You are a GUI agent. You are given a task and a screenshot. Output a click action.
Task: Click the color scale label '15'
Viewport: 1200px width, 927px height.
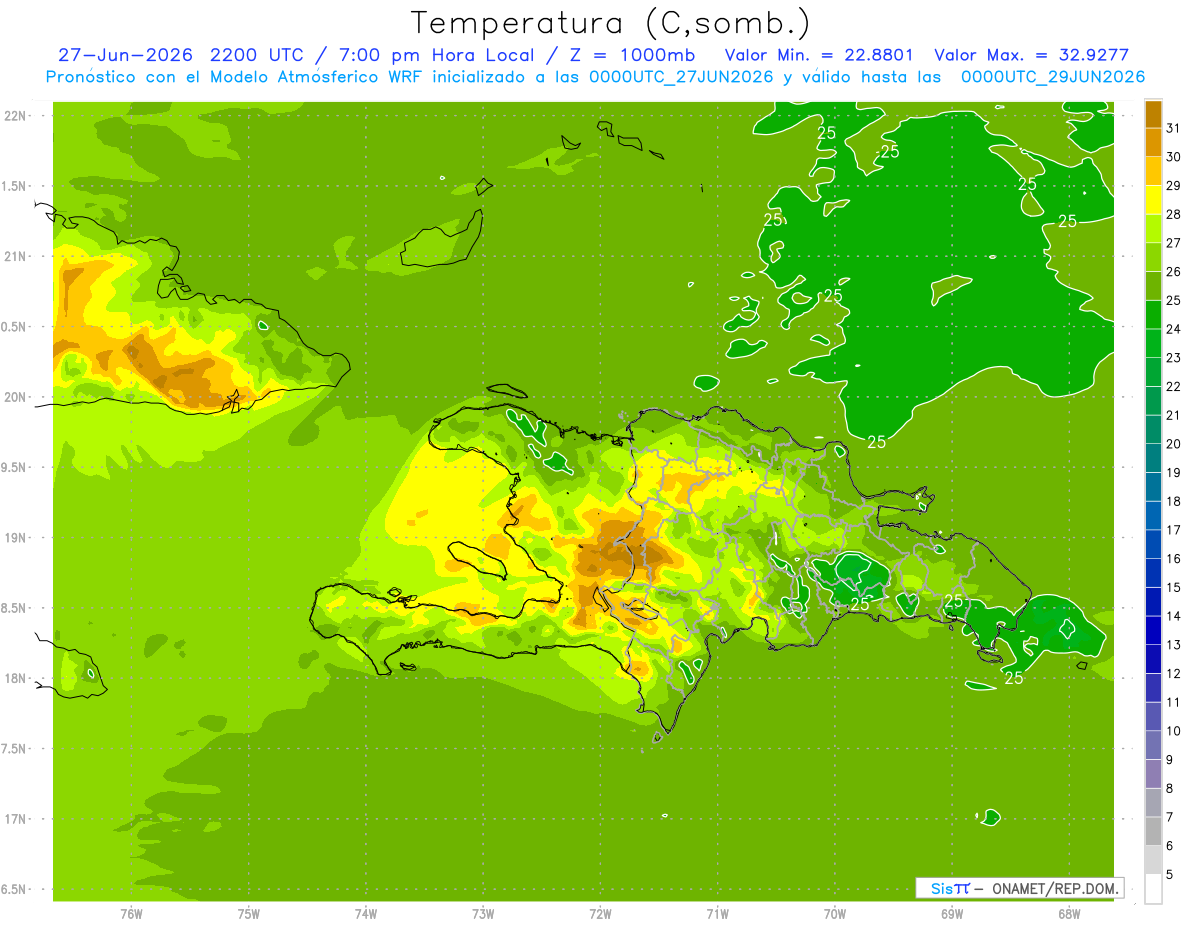[x=1174, y=587]
